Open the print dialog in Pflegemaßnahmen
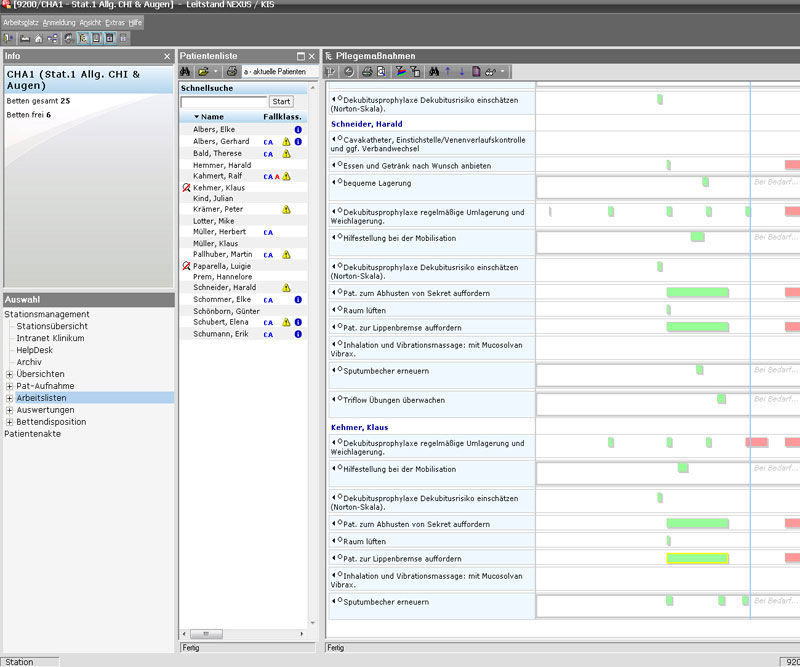 pos(367,71)
